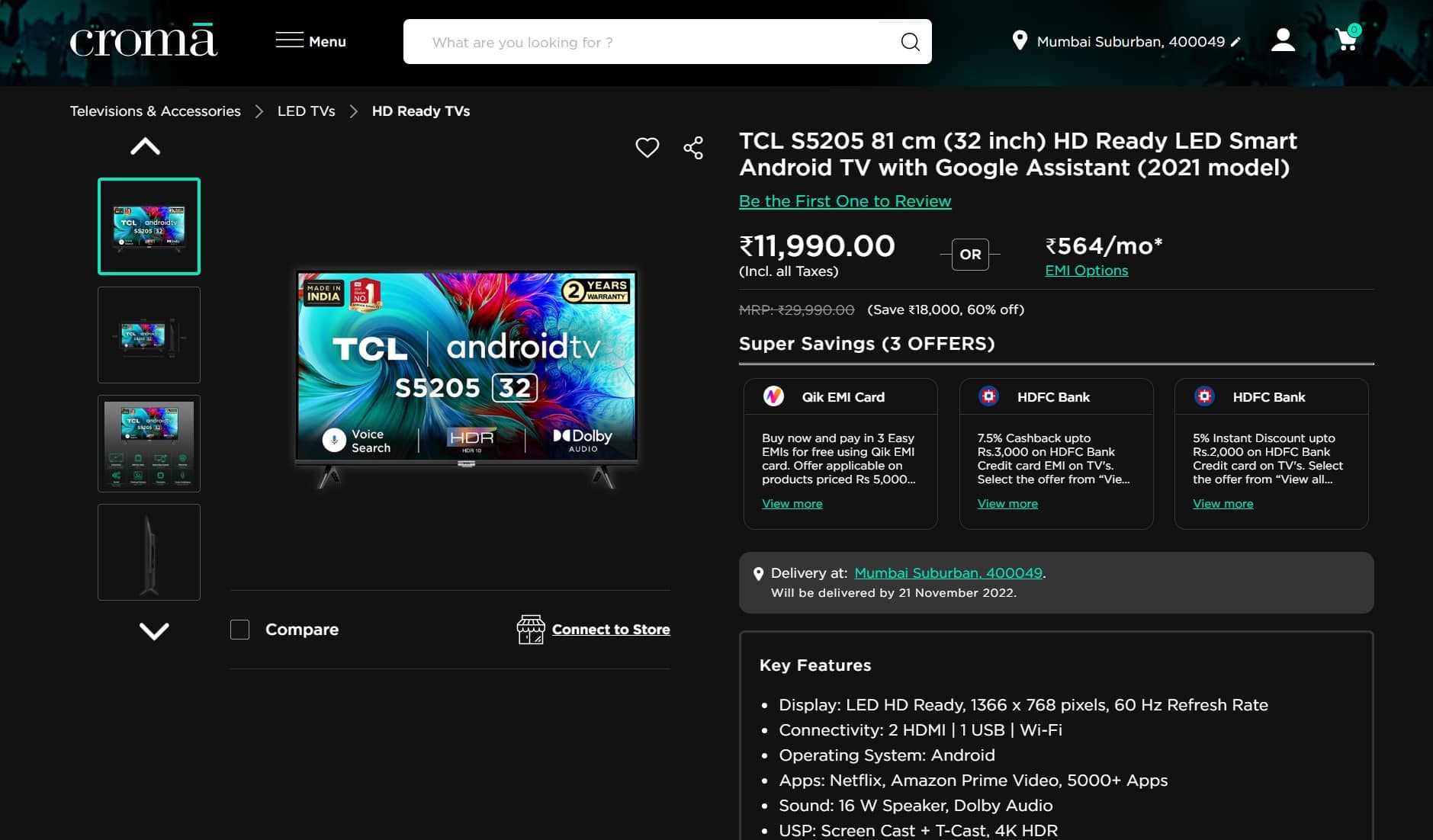Click 'Will be delivered by 21 November 2022'
Screen dimensions: 1433x840
pyautogui.click(x=894, y=593)
